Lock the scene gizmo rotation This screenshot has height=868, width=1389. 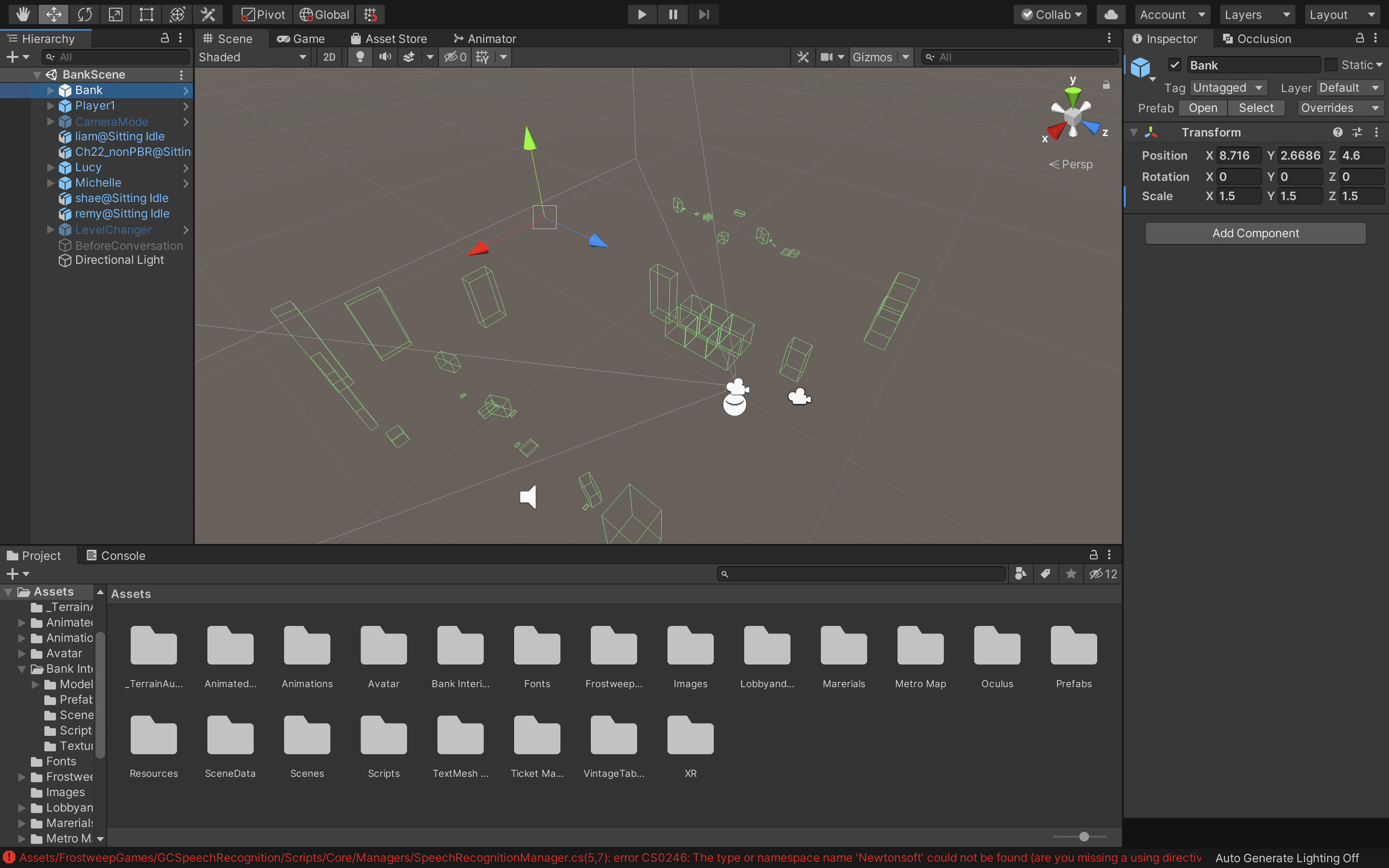click(1106, 85)
